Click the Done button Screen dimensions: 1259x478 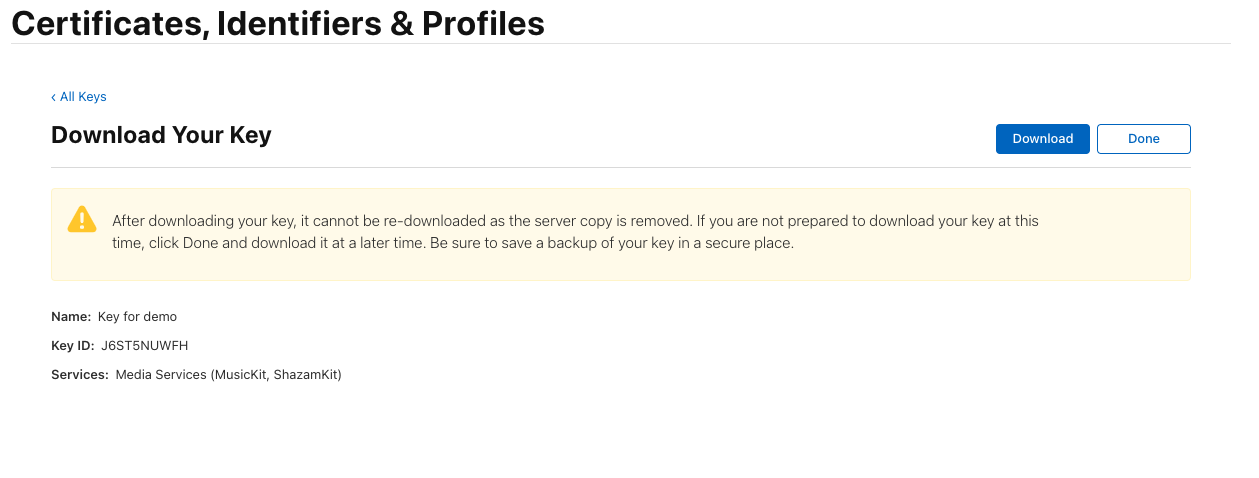[1143, 139]
